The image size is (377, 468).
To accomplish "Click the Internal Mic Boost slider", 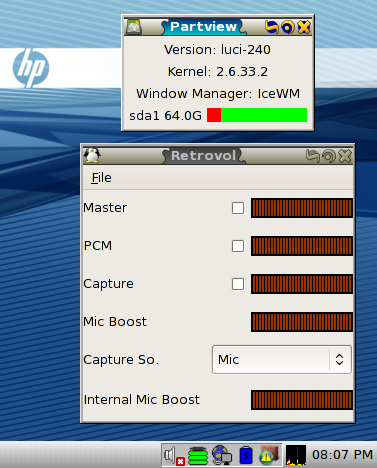I will (x=302, y=400).
